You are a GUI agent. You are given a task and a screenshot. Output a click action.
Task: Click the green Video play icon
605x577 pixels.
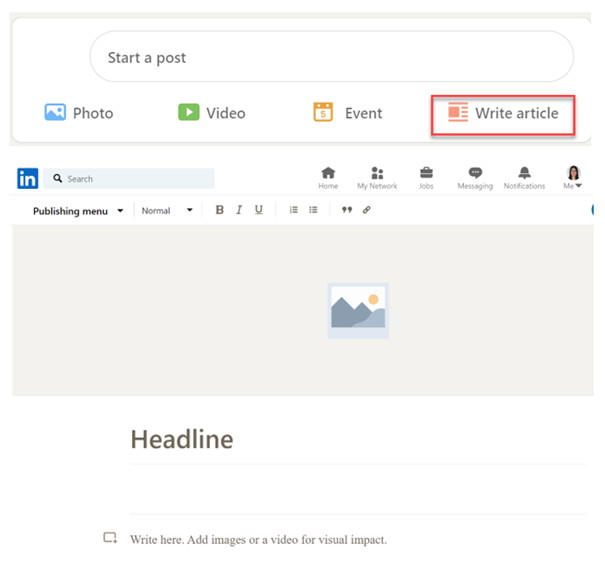[x=189, y=112]
